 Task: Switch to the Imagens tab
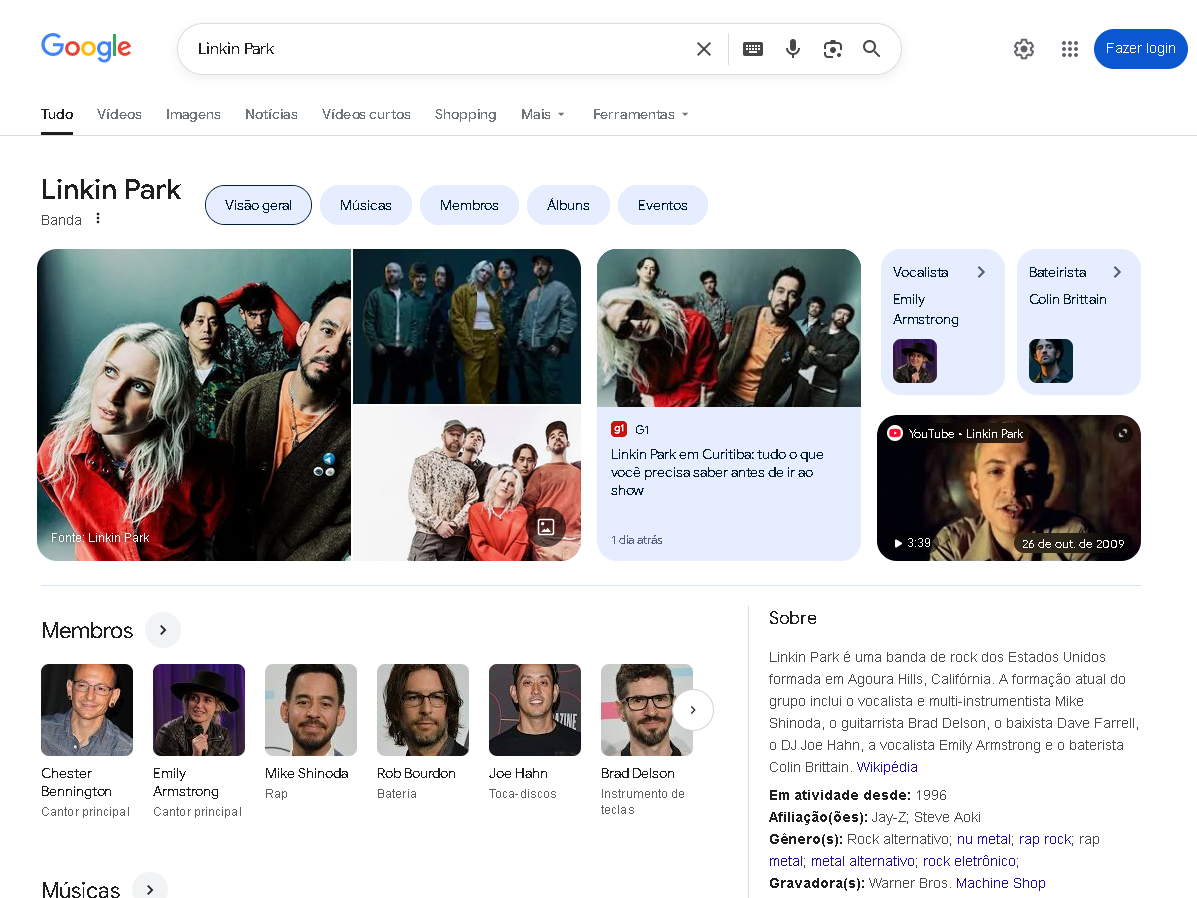[x=193, y=114]
